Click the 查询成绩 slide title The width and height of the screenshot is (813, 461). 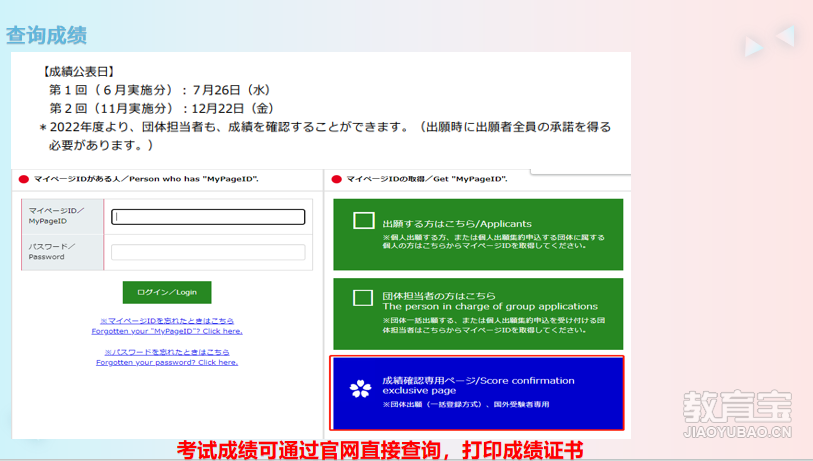click(x=47, y=35)
